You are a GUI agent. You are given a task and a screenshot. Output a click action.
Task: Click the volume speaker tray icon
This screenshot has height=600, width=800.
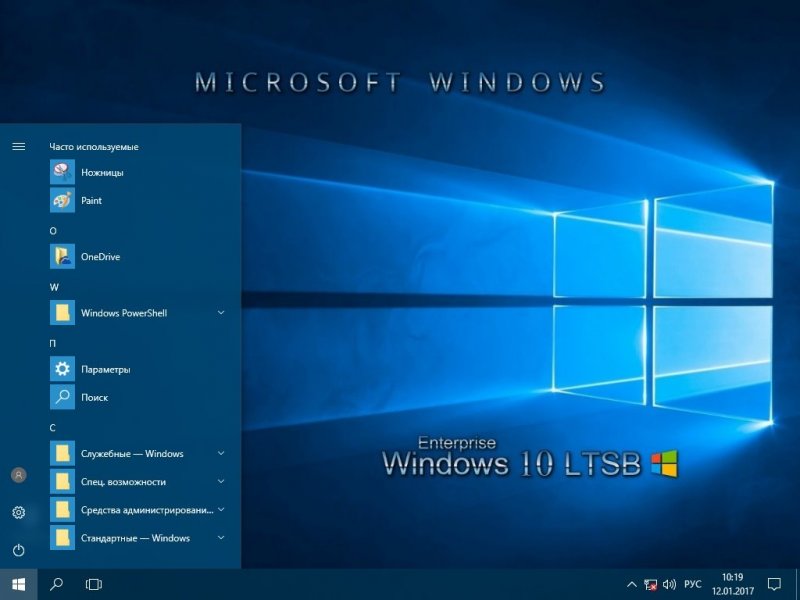click(x=669, y=585)
